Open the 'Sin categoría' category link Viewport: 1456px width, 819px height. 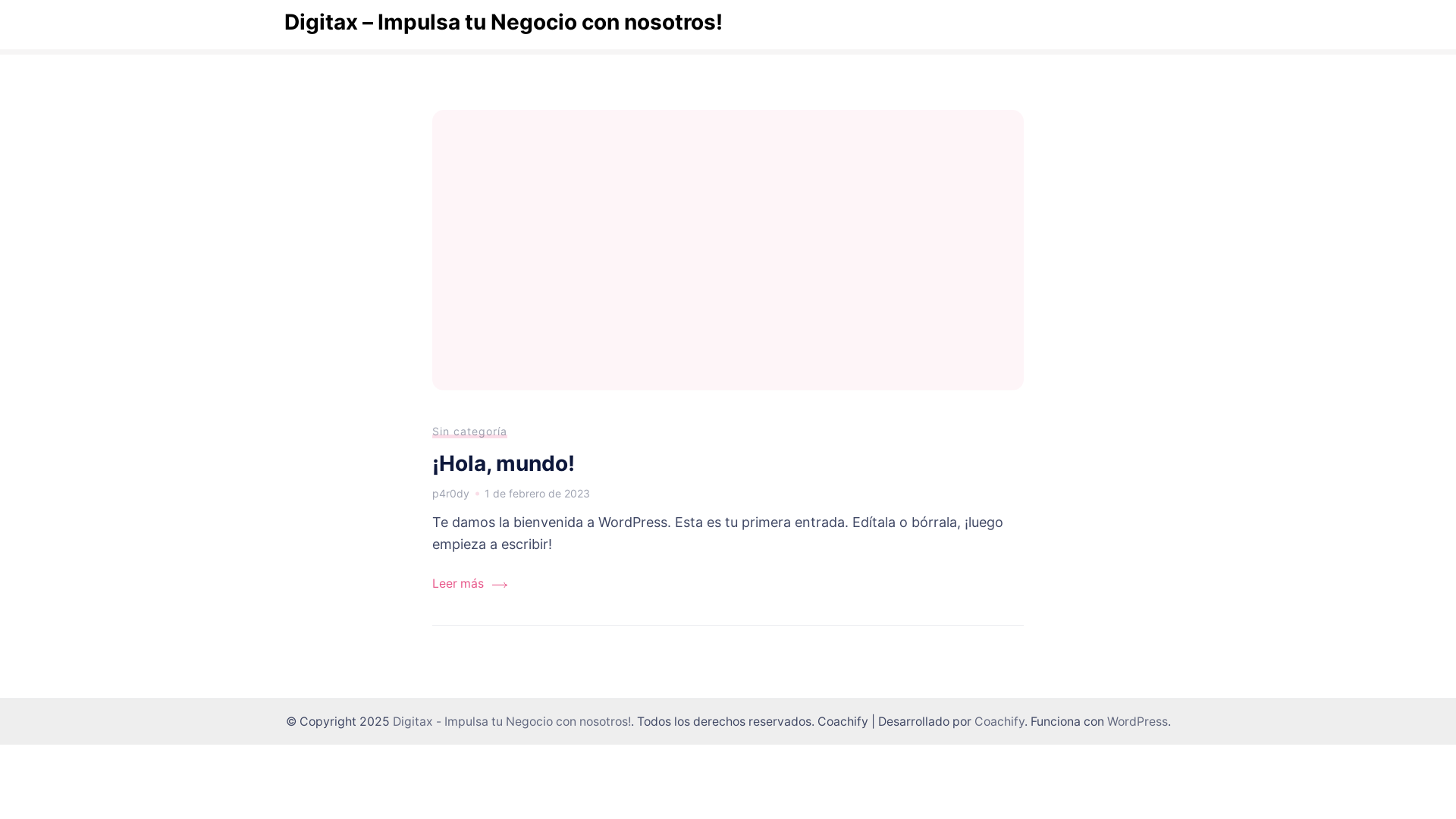[x=469, y=431]
